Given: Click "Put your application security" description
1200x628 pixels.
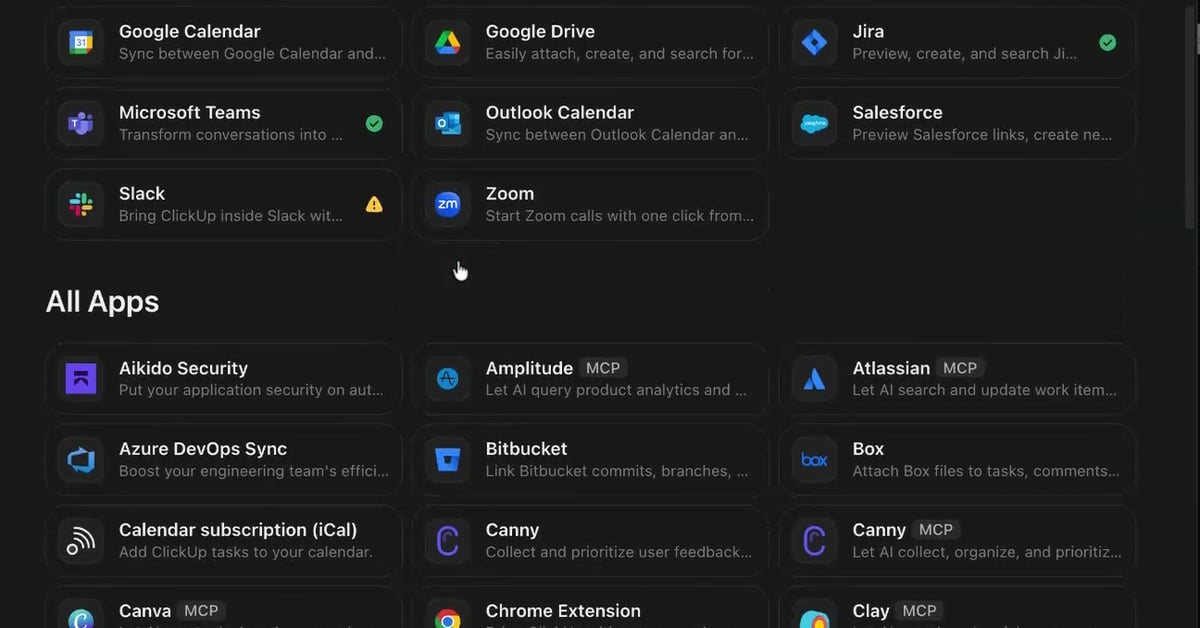Looking at the screenshot, I should coord(251,390).
